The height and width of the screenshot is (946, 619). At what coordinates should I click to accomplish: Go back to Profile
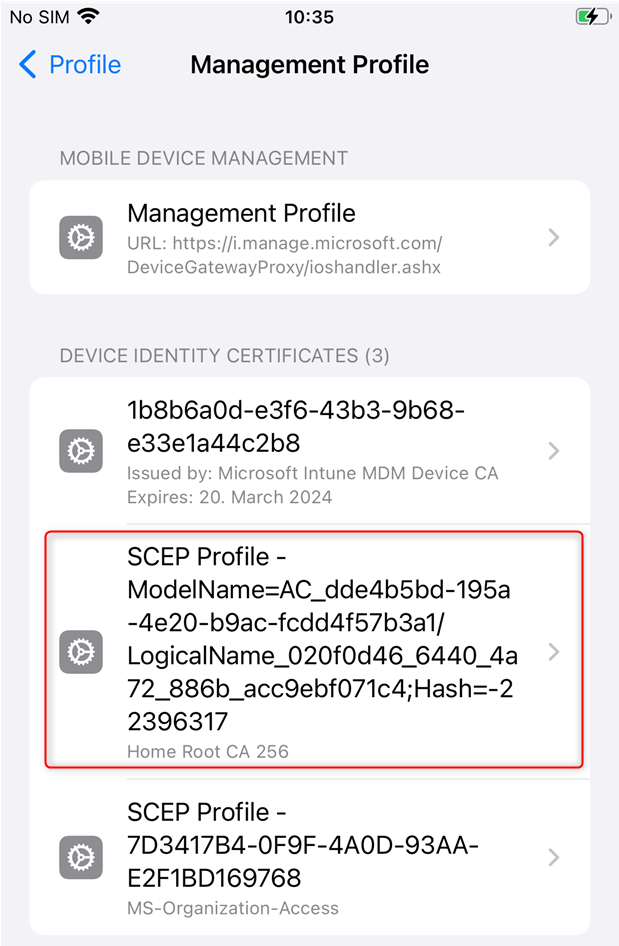[70, 64]
